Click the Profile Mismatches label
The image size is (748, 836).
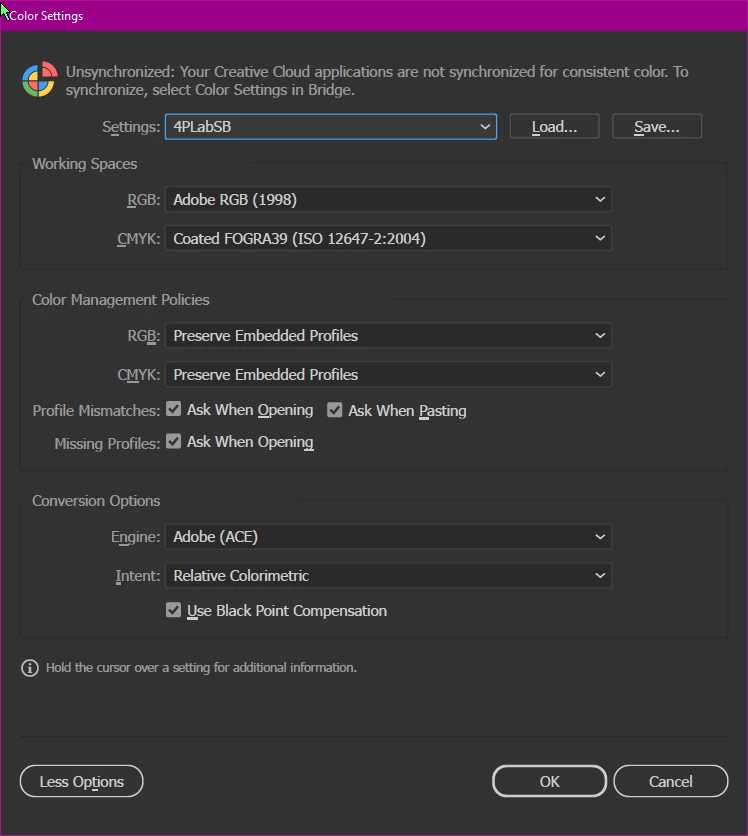point(96,411)
